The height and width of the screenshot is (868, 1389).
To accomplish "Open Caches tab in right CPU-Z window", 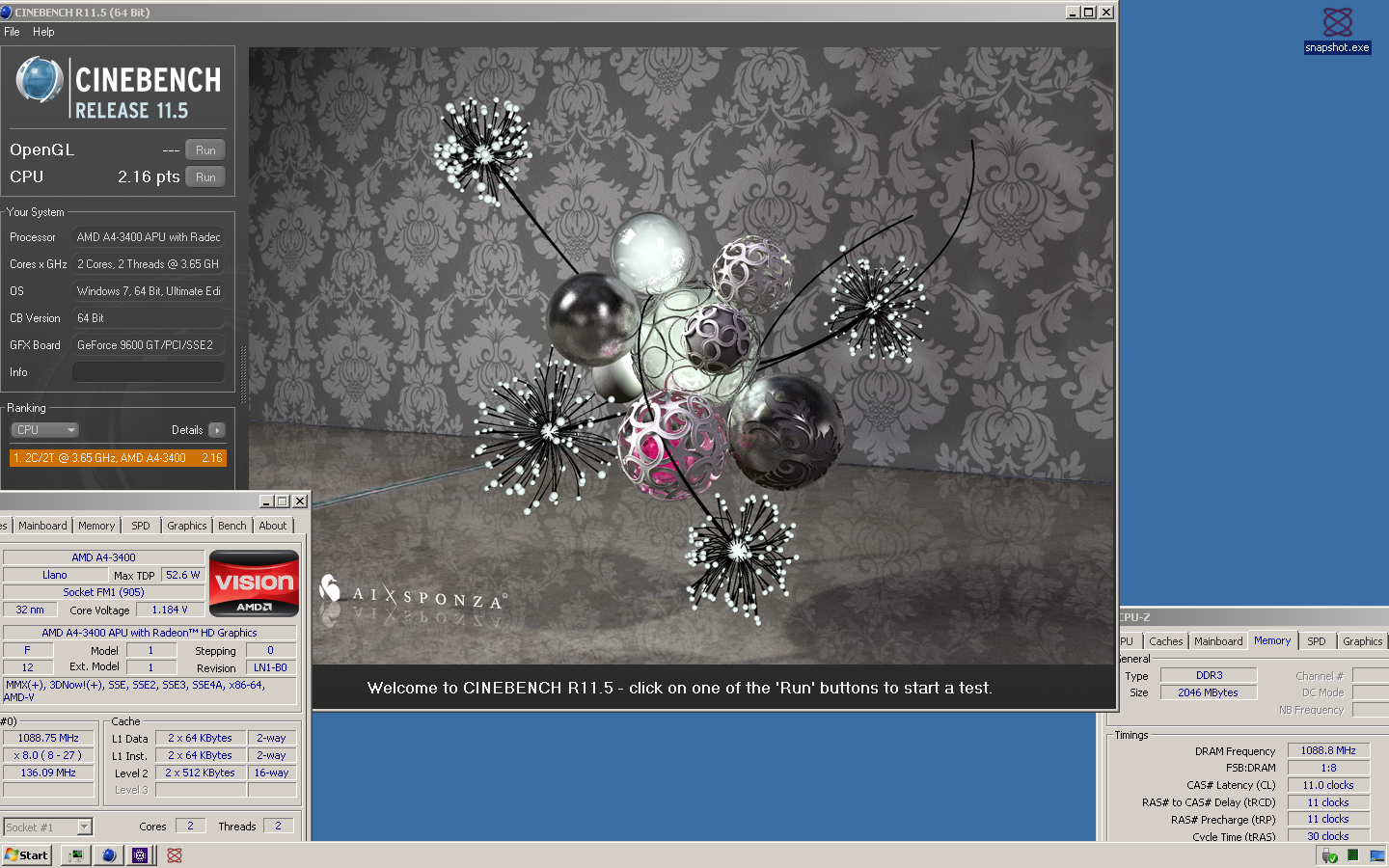I will pos(1165,641).
